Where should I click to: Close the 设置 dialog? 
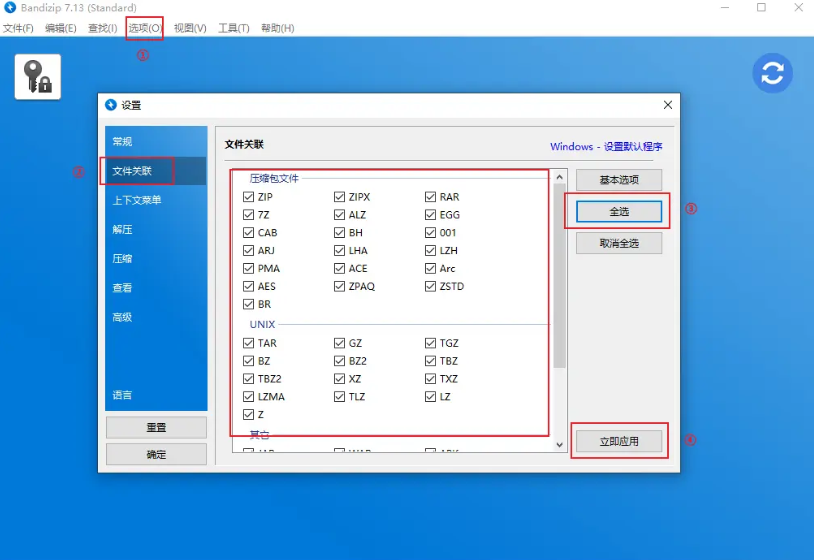coord(668,105)
